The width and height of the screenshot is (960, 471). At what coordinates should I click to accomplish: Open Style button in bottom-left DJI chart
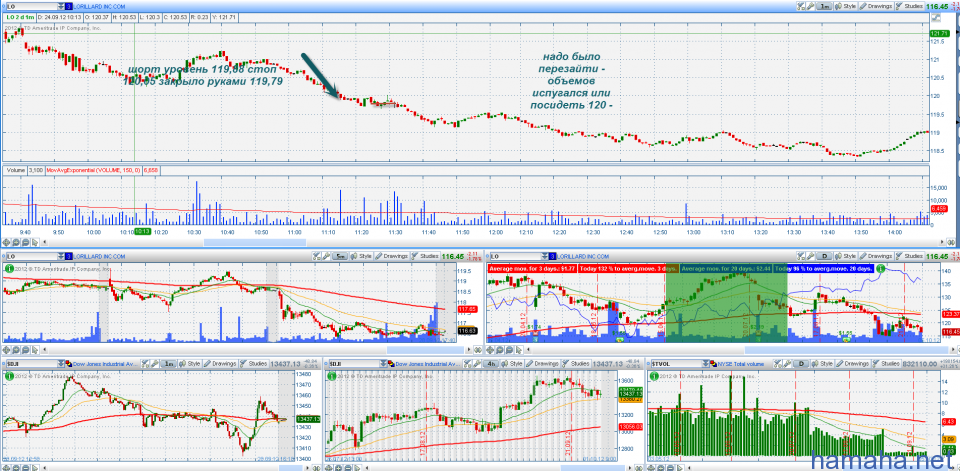click(x=191, y=364)
